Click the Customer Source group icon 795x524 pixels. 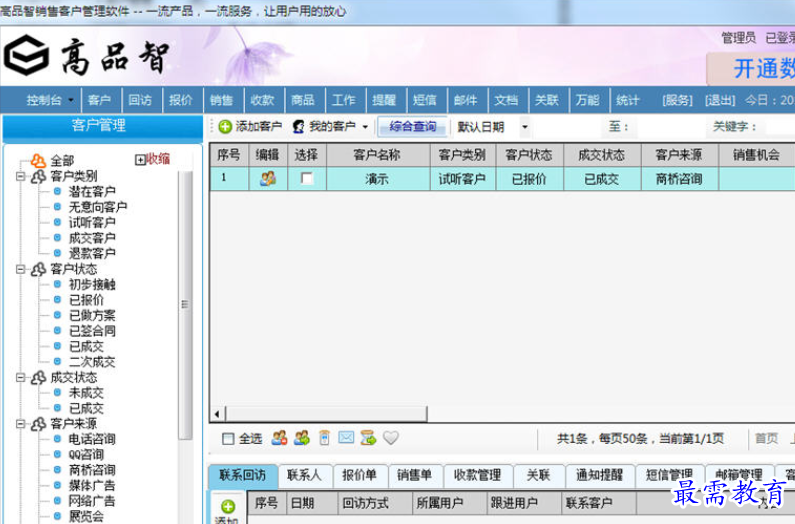click(38, 424)
